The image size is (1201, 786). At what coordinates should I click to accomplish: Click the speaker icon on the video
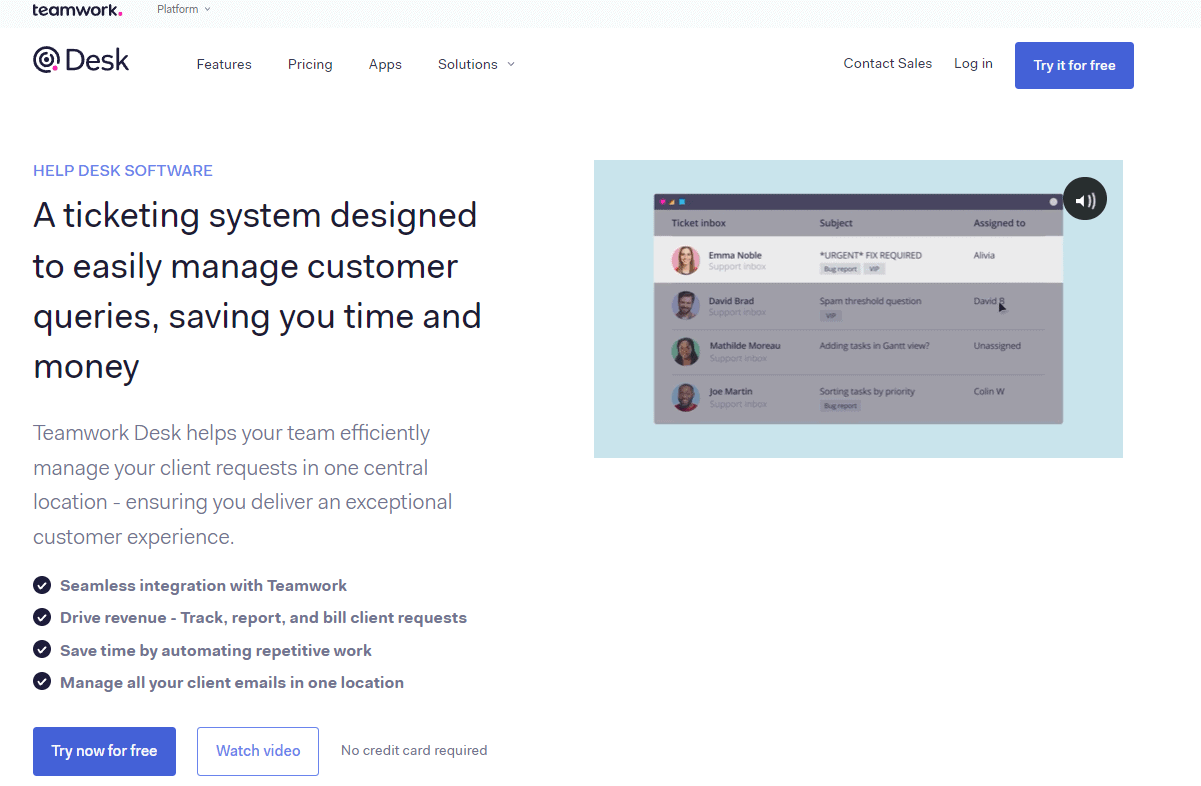tap(1084, 198)
